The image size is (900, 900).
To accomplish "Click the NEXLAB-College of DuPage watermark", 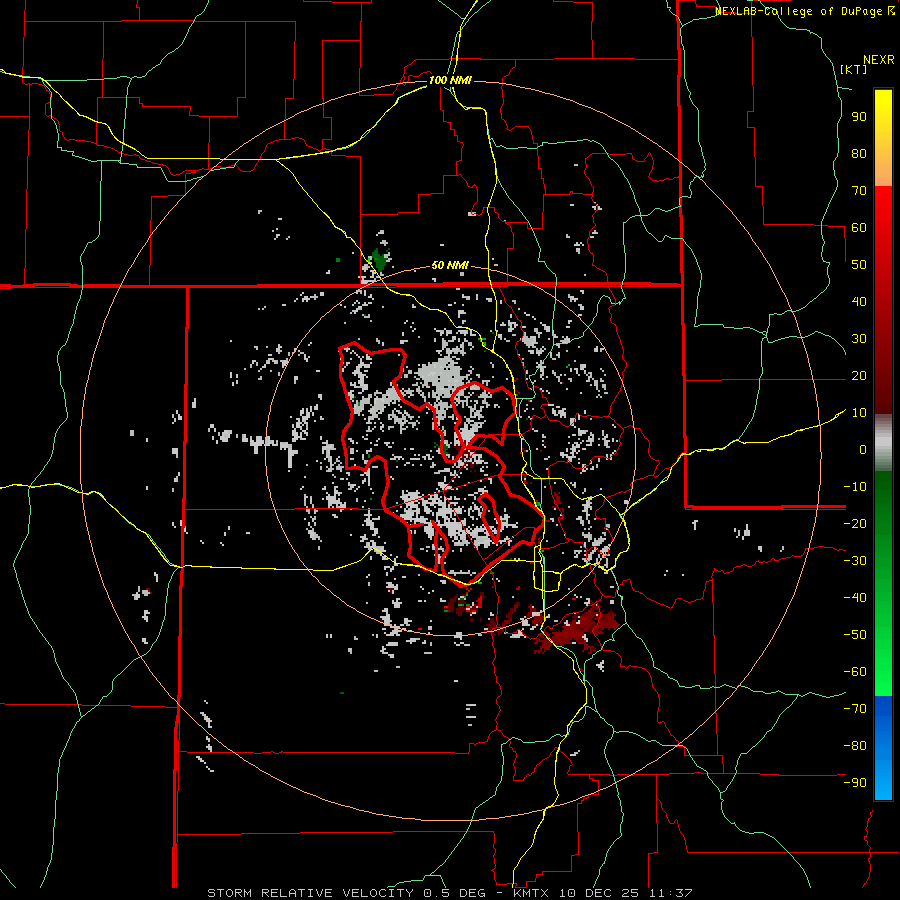I will tap(798, 11).
